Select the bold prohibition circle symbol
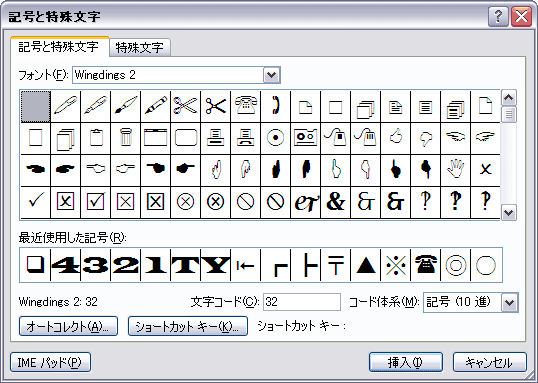Viewport: 538px width, 383px height. 276,202
